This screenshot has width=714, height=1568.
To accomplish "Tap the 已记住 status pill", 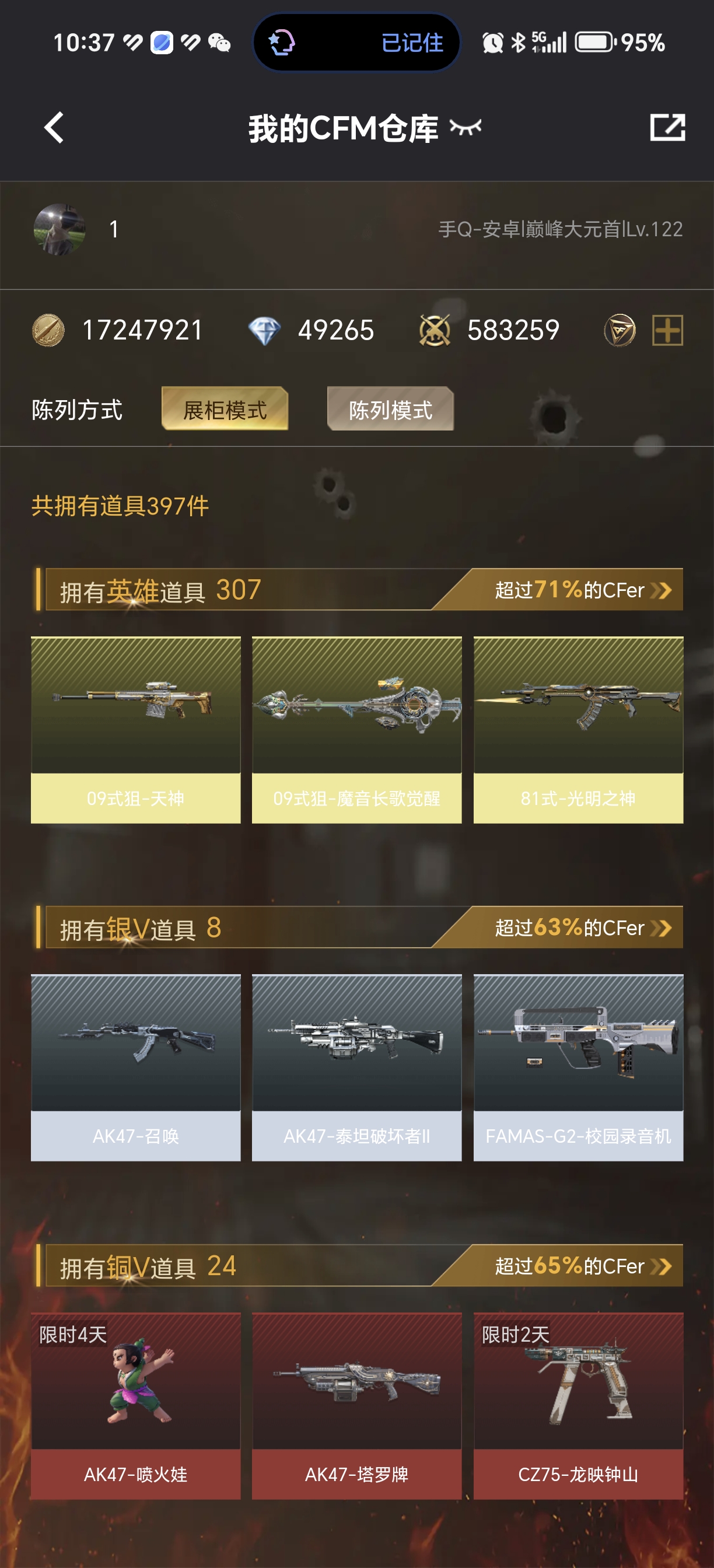I will 356,43.
